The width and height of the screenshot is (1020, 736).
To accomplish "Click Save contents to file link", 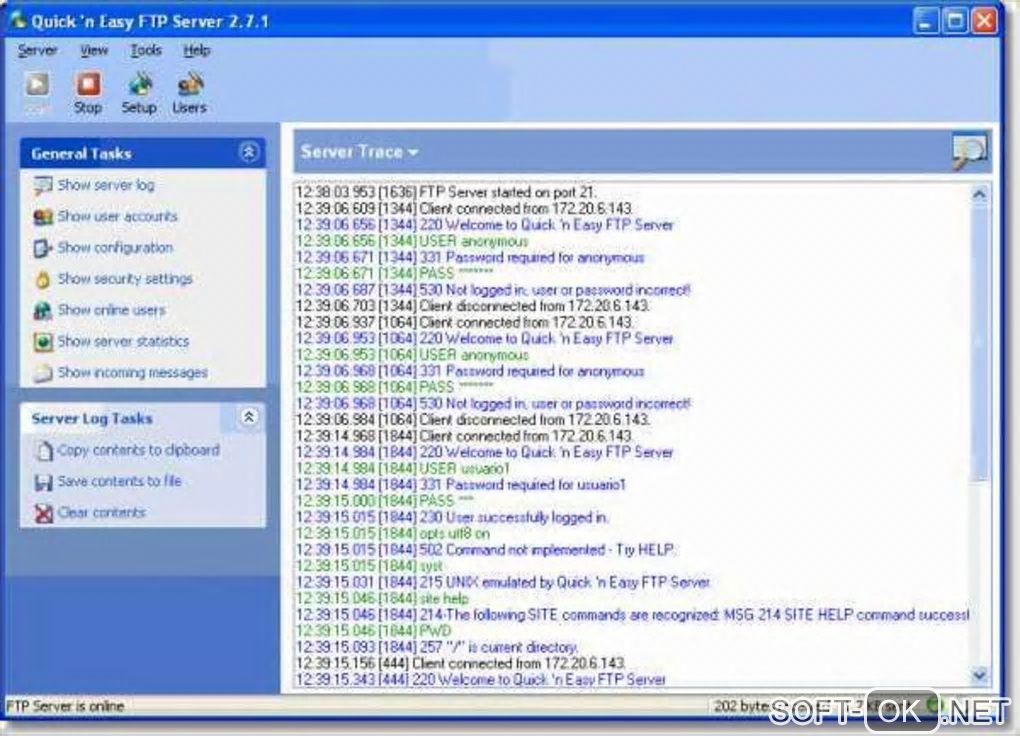I will 119,481.
